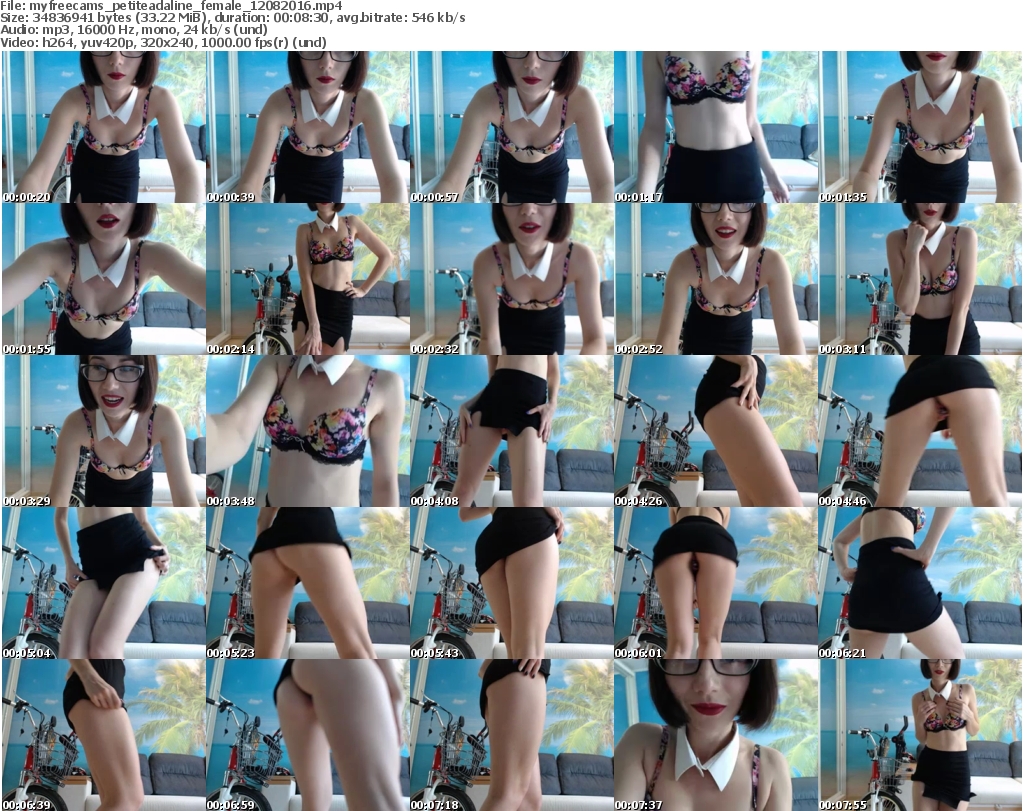Click the line reading 'Size: 34836941 bytes'
This screenshot has height=811, width=1024.
pos(232,18)
